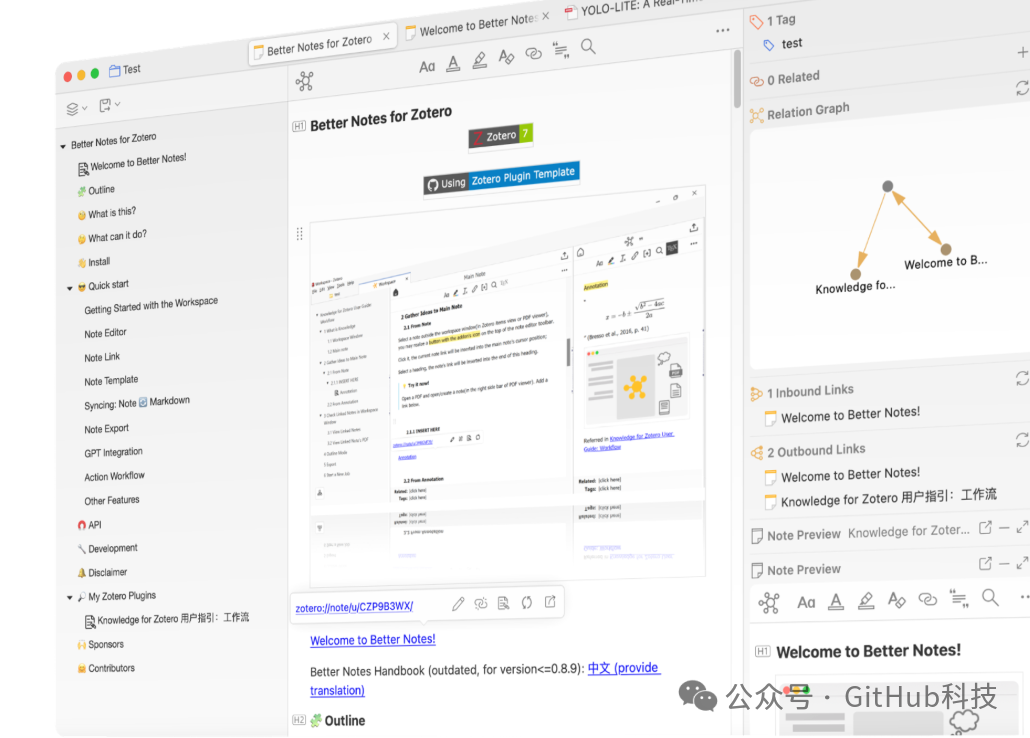Add a tag with the plus button
The height and width of the screenshot is (738, 1030).
click(1022, 52)
